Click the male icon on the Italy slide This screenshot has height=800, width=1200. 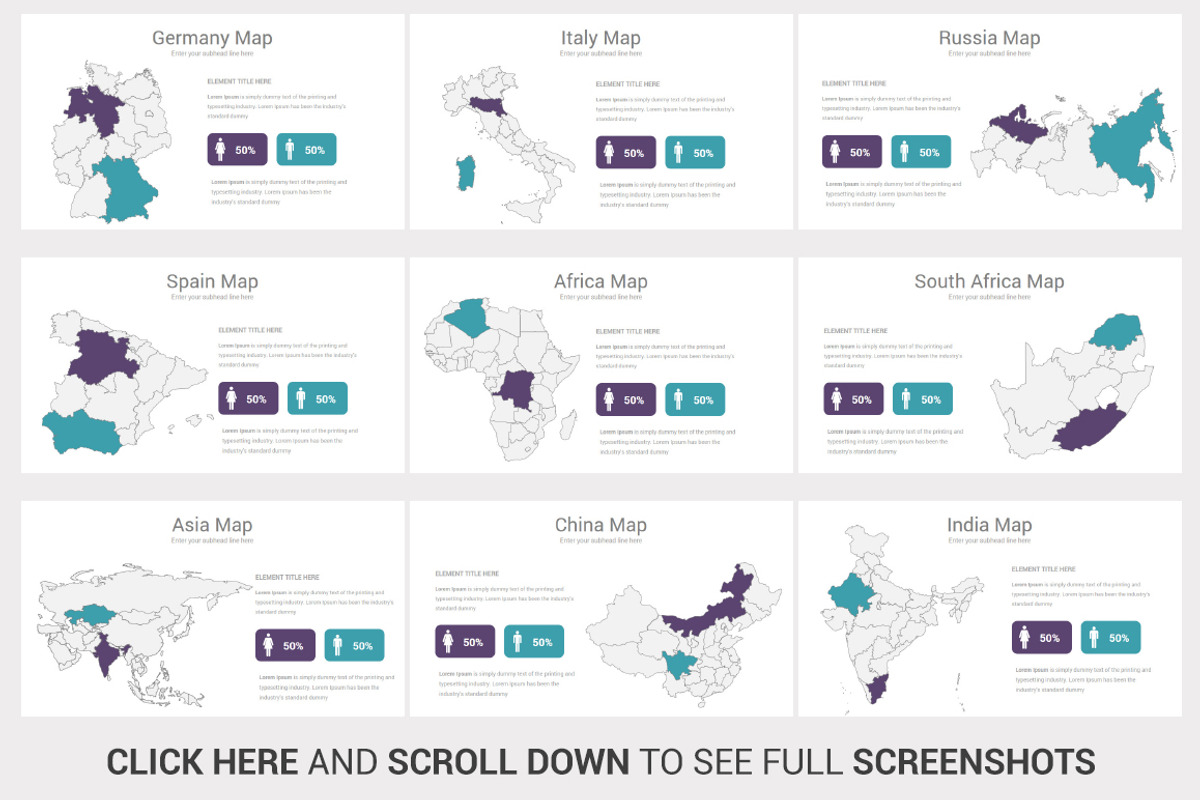[678, 153]
